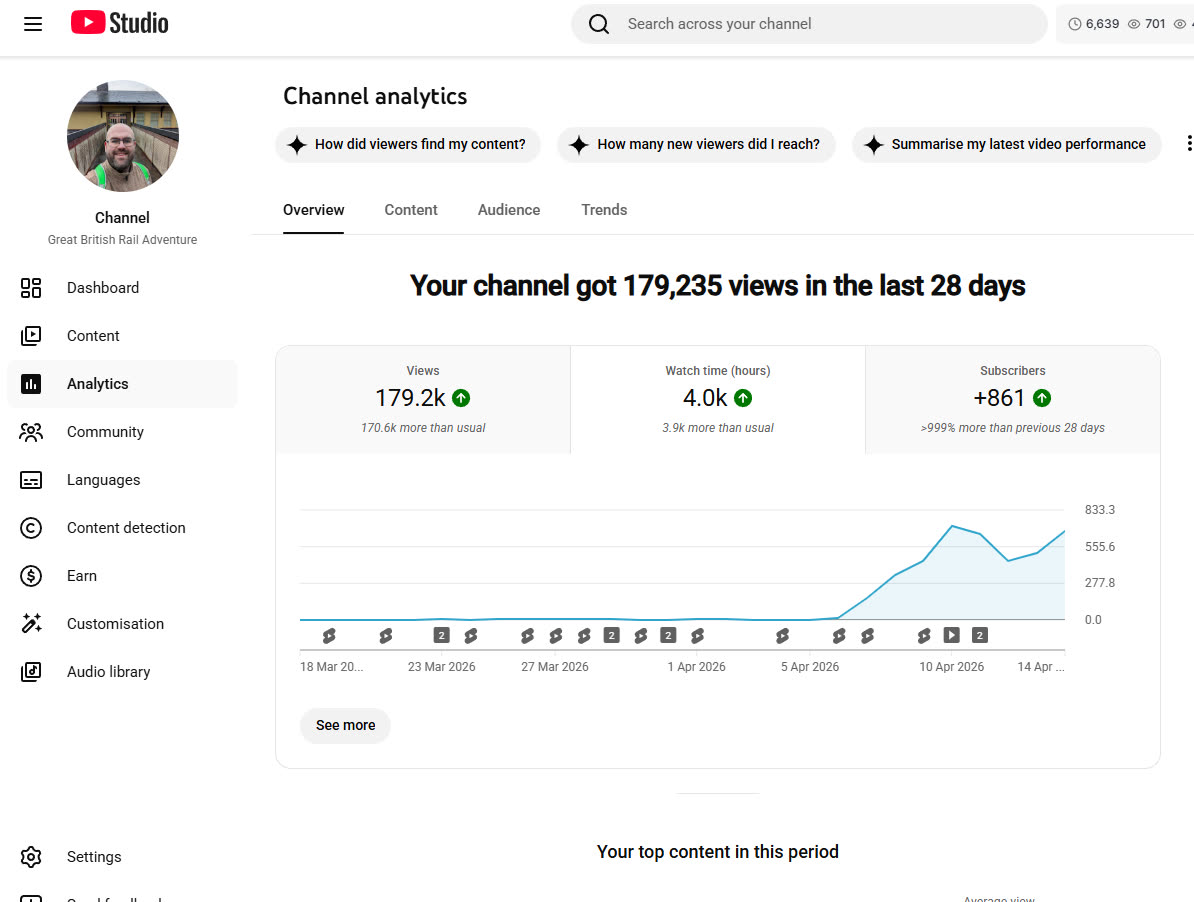Click the magnifying glass search icon
The image size is (1194, 902).
(599, 24)
